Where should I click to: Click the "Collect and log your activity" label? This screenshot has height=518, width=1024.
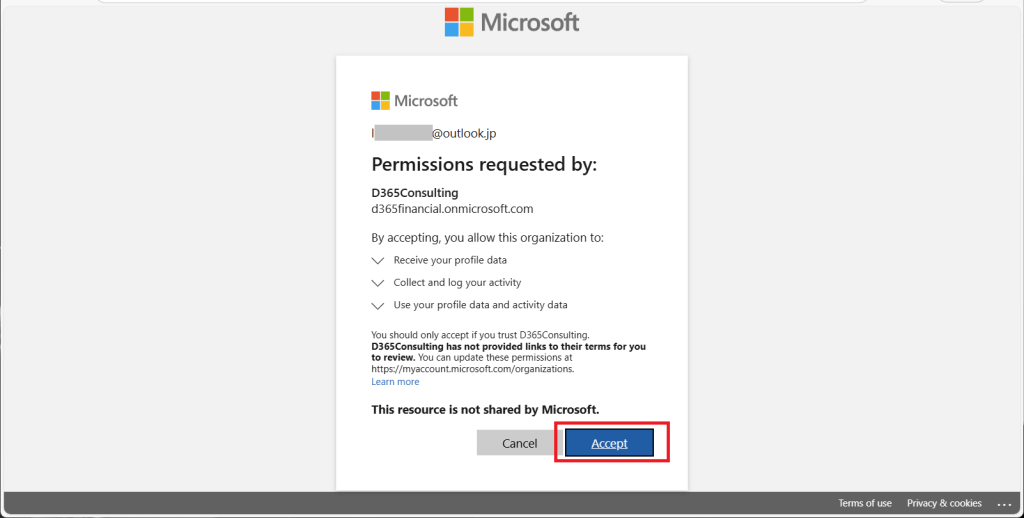(x=457, y=283)
